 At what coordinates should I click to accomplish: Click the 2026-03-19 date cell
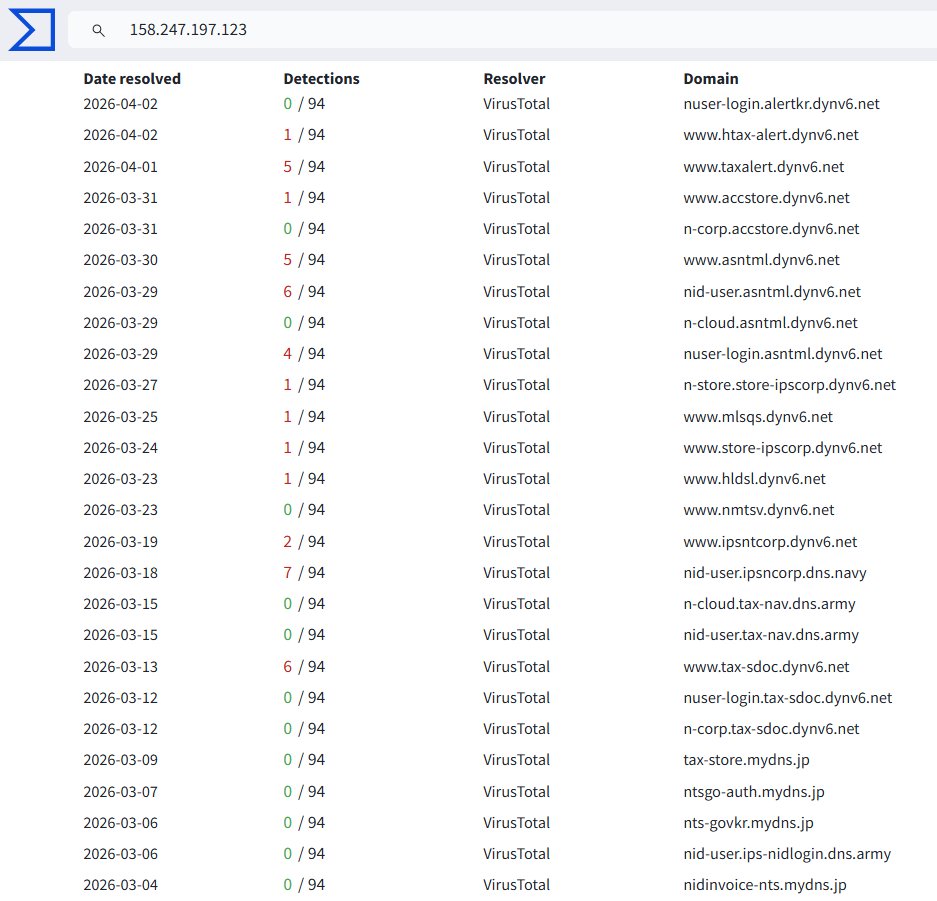pyautogui.click(x=121, y=541)
